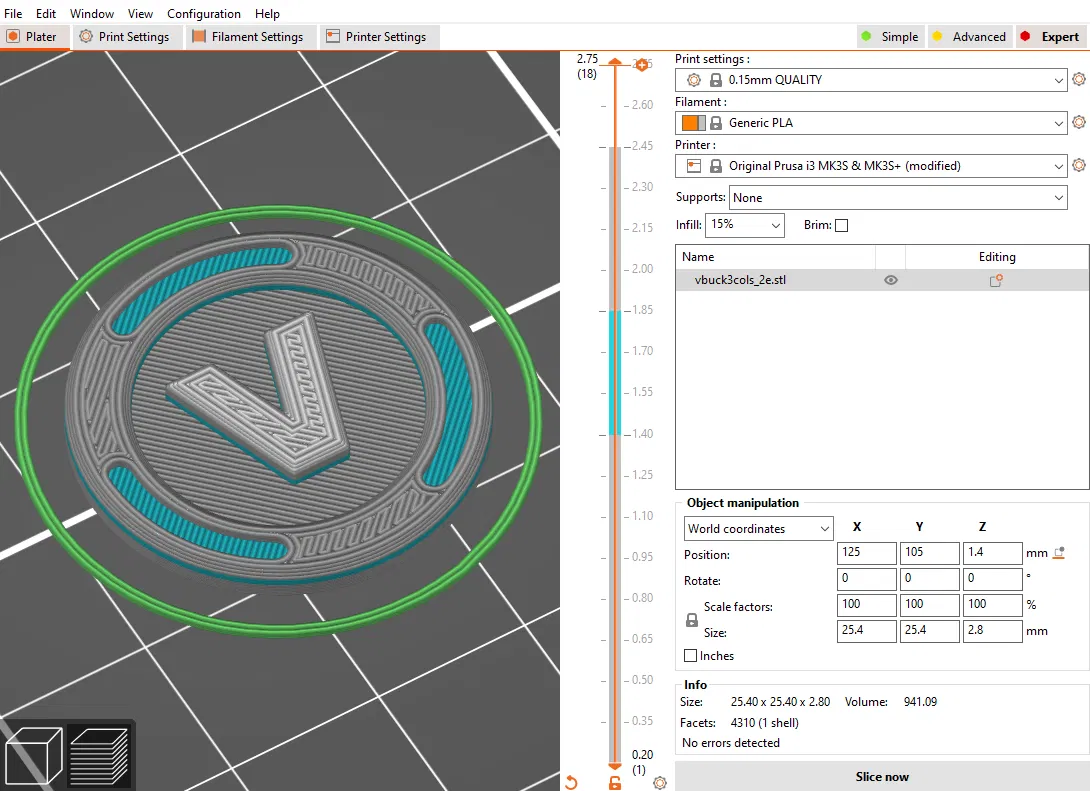Click the Rotate X input field
The width and height of the screenshot is (1090, 791).
tap(867, 579)
